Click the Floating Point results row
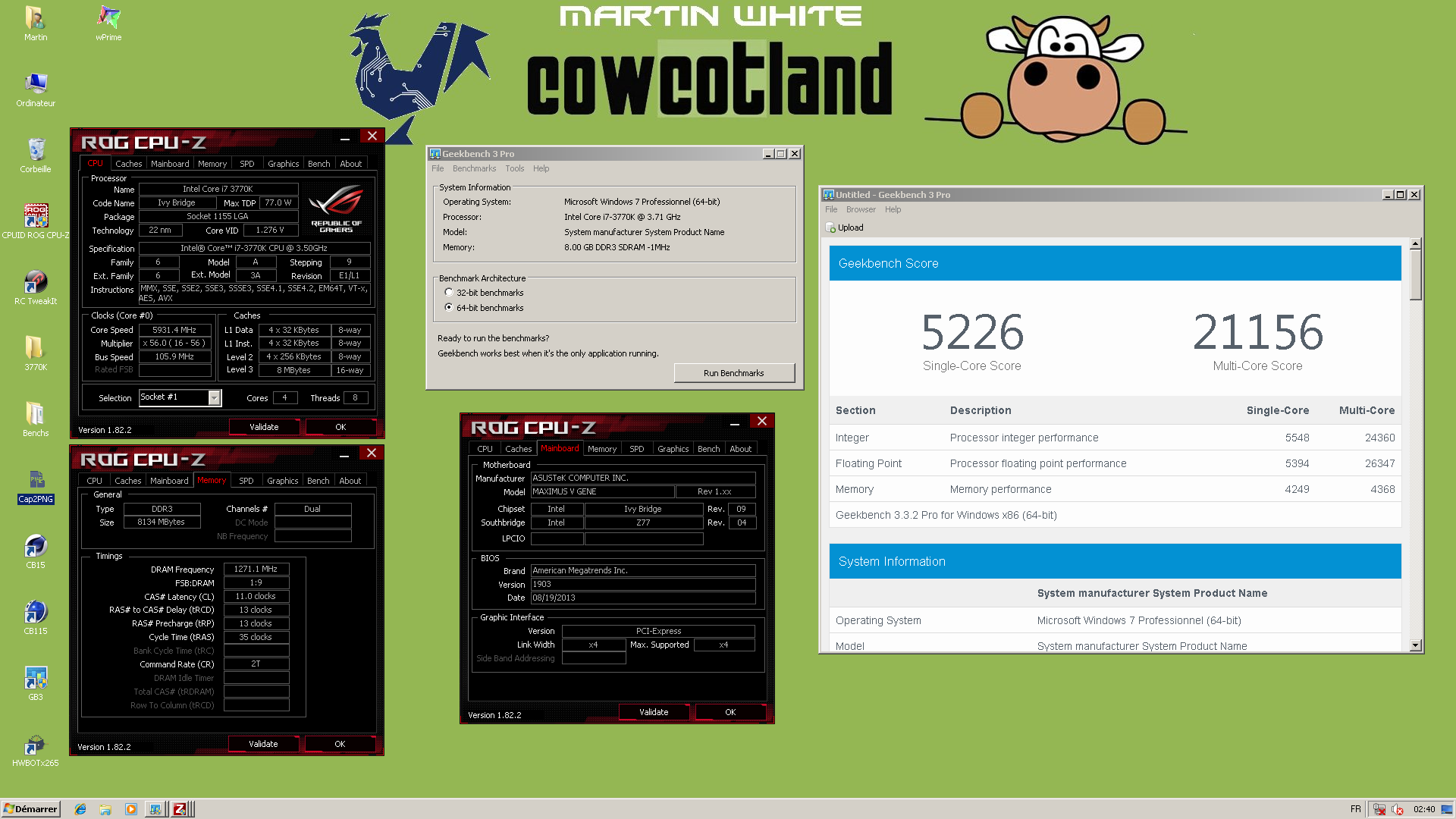 pyautogui.click(x=1115, y=463)
